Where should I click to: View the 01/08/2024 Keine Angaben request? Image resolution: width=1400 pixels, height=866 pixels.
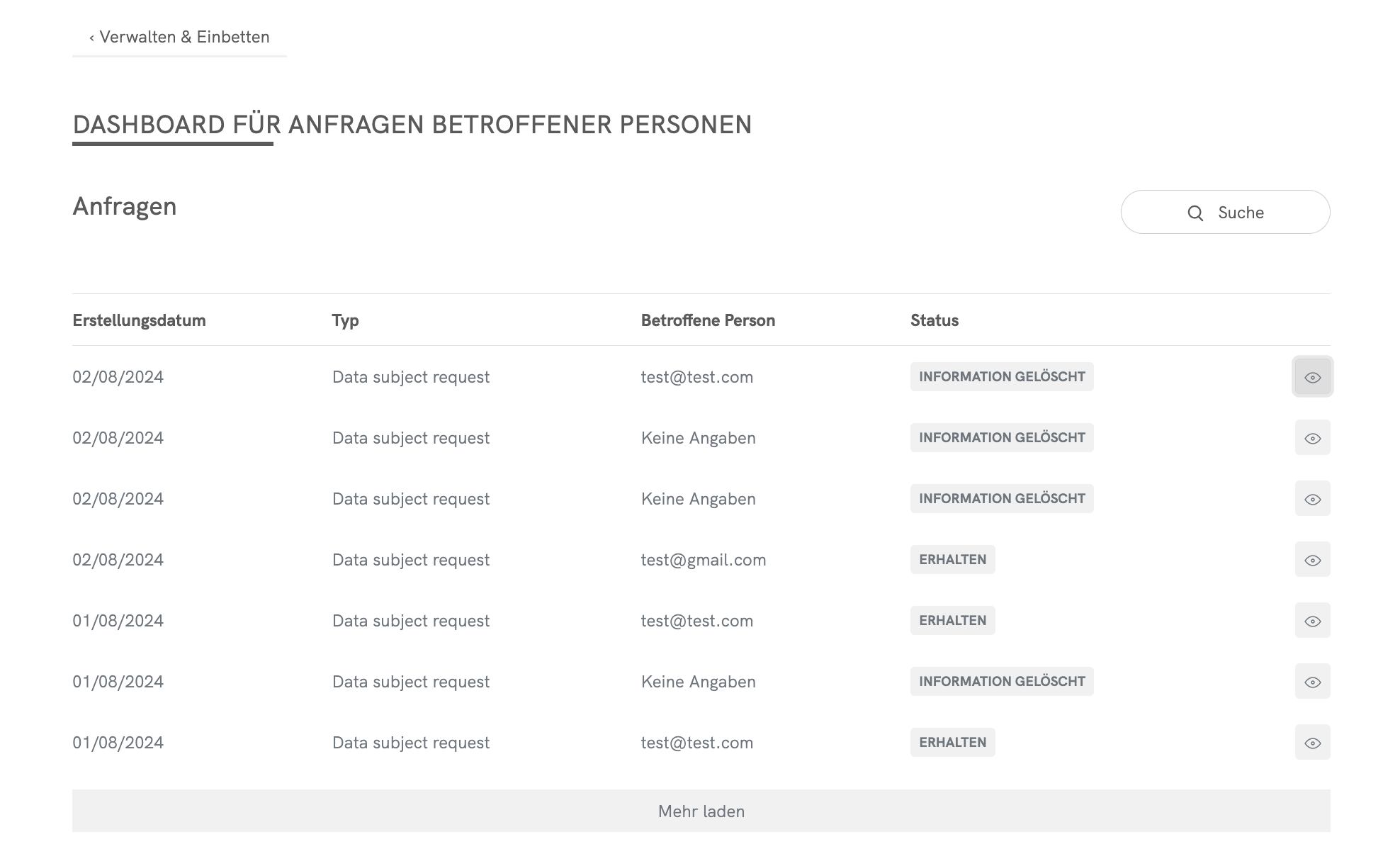[x=1312, y=682]
